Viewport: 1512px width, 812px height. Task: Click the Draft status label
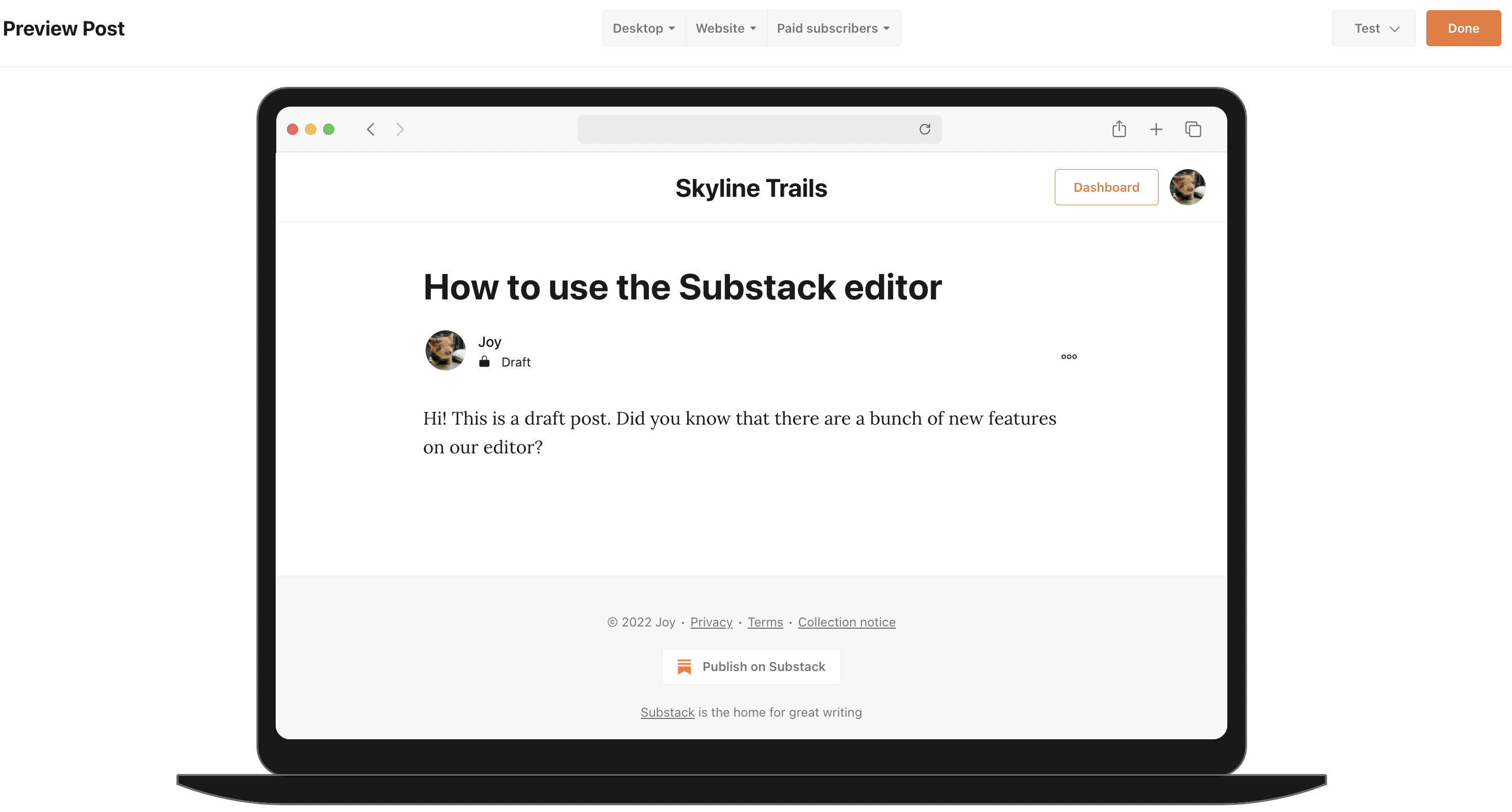coord(515,362)
